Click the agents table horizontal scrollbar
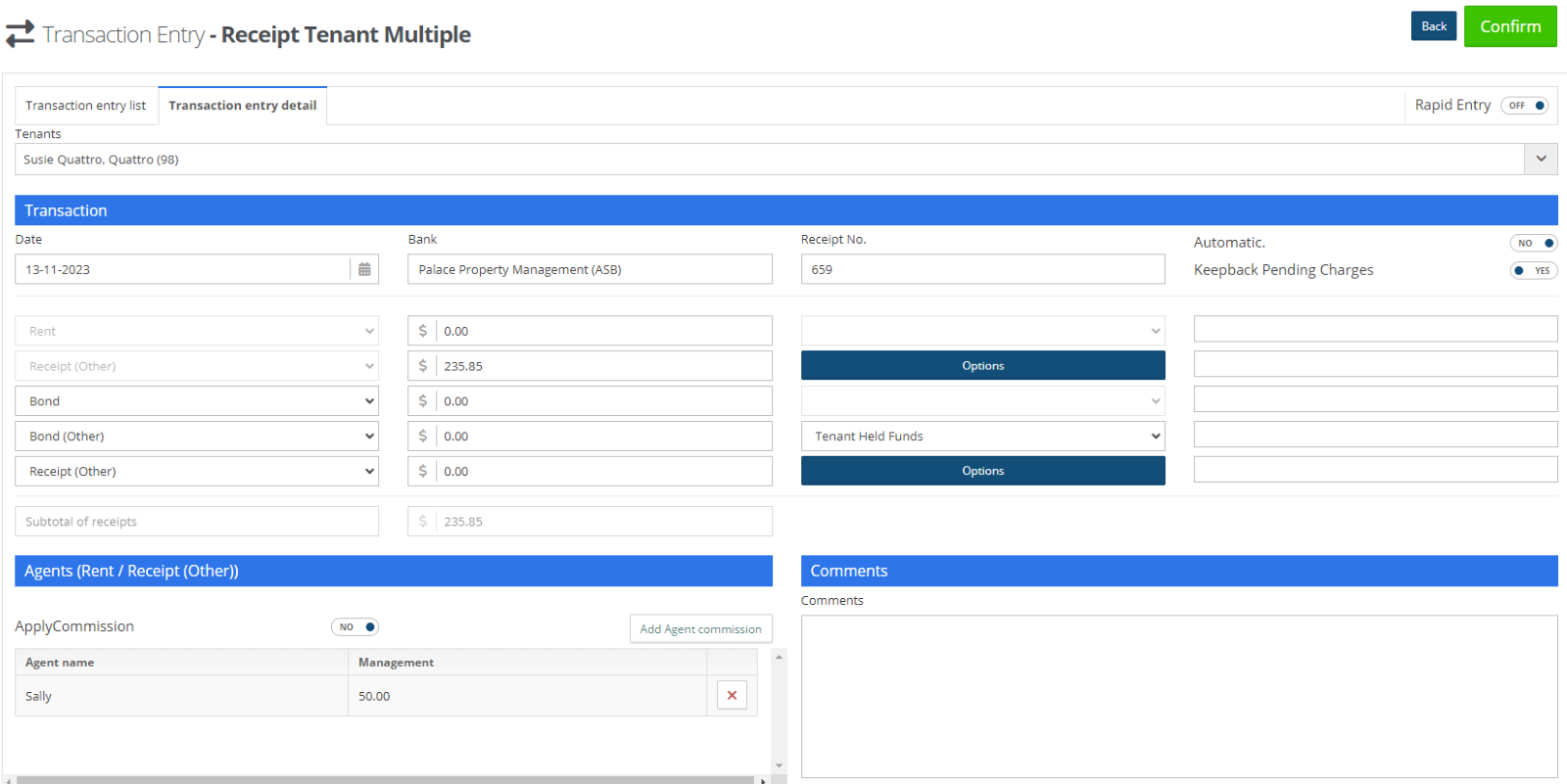 point(386,780)
